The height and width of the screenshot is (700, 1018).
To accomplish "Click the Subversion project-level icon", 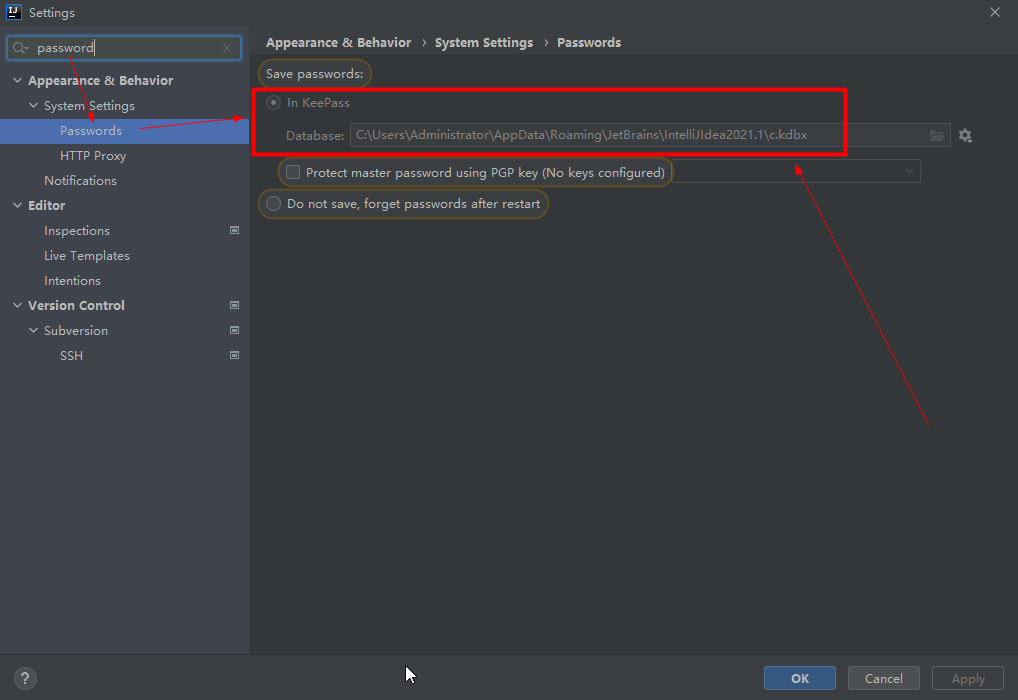I will (234, 331).
